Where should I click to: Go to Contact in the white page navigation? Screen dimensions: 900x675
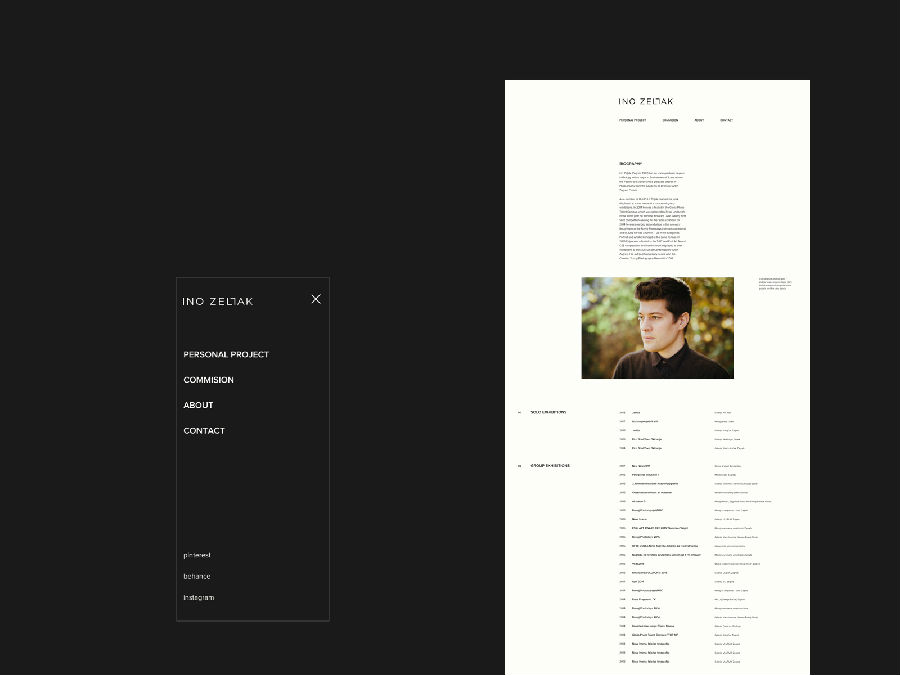click(726, 121)
